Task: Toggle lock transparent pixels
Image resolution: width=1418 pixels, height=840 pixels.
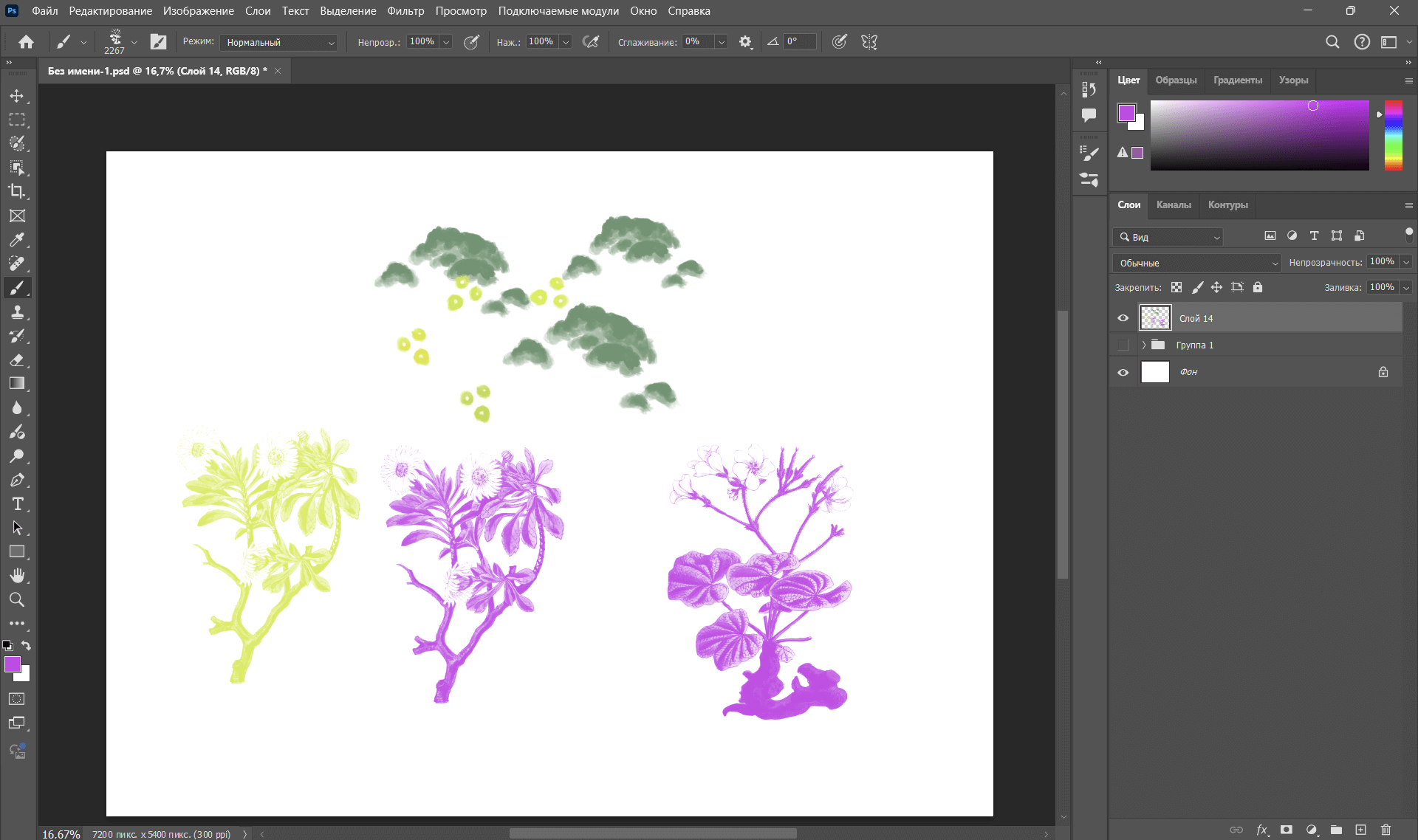Action: (1176, 287)
